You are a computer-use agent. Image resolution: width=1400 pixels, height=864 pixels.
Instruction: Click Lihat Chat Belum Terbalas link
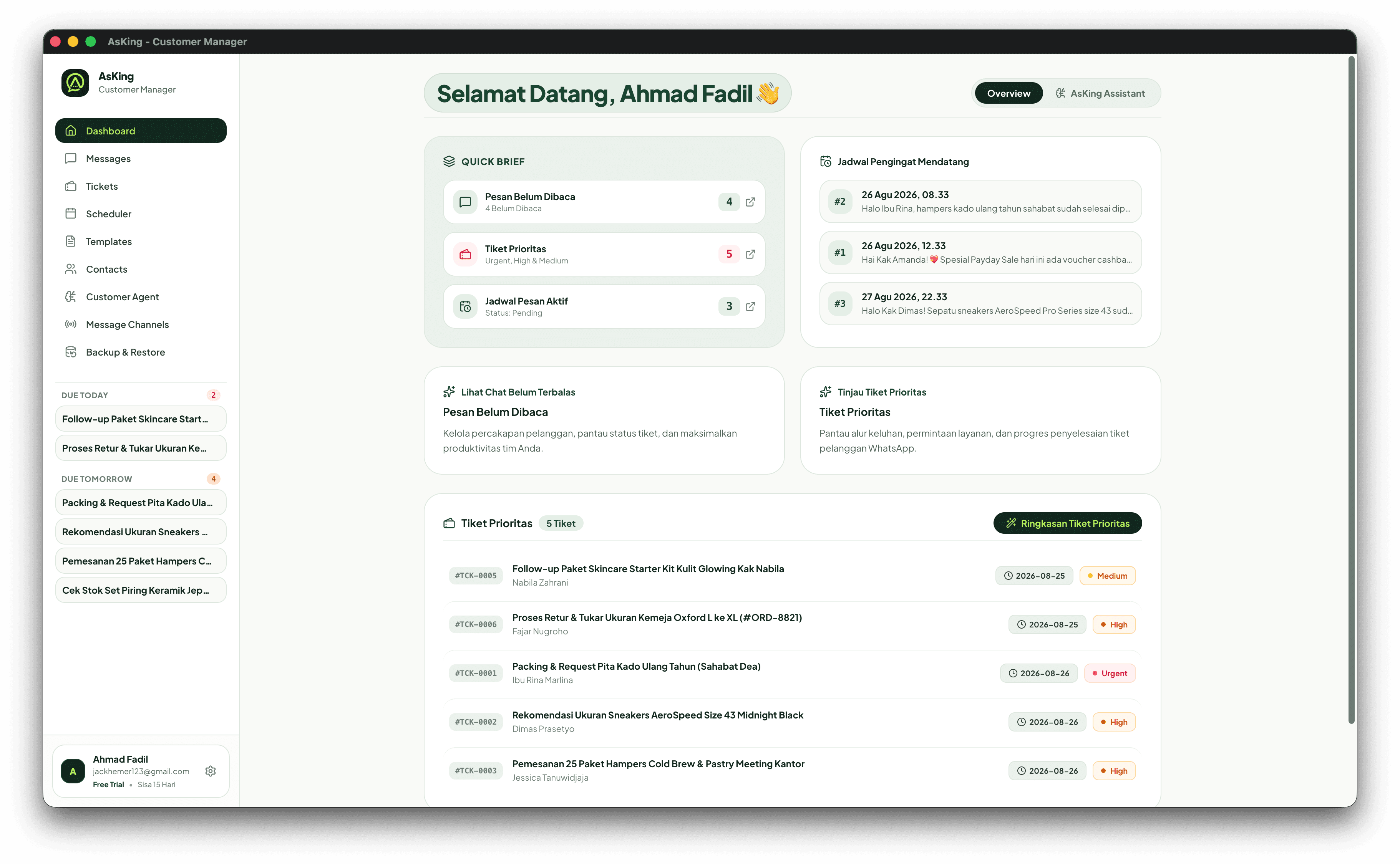[518, 392]
